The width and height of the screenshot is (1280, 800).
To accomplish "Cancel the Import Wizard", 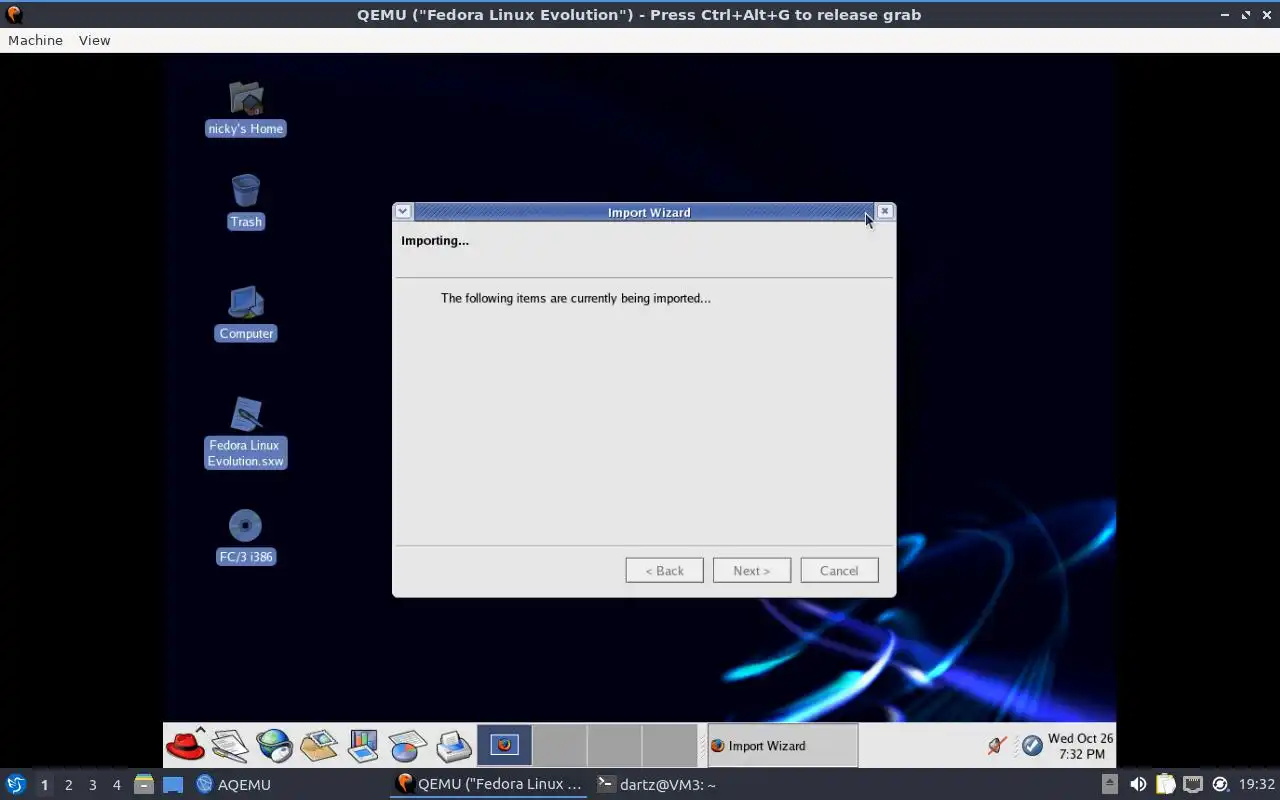I will [x=839, y=570].
